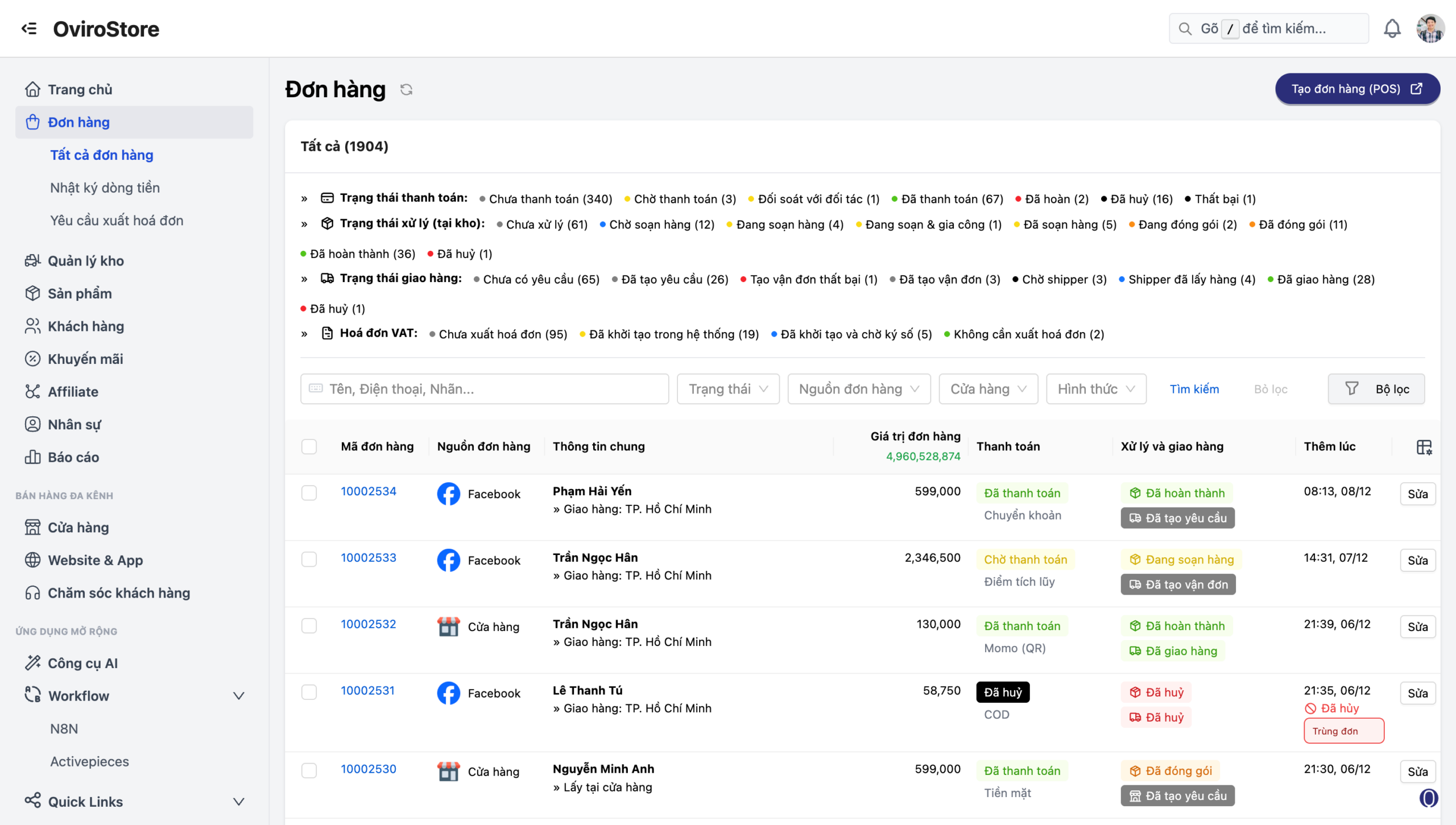Image resolution: width=1456 pixels, height=825 pixels.
Task: Open the Nguồn đơn hàng dropdown
Action: click(858, 389)
